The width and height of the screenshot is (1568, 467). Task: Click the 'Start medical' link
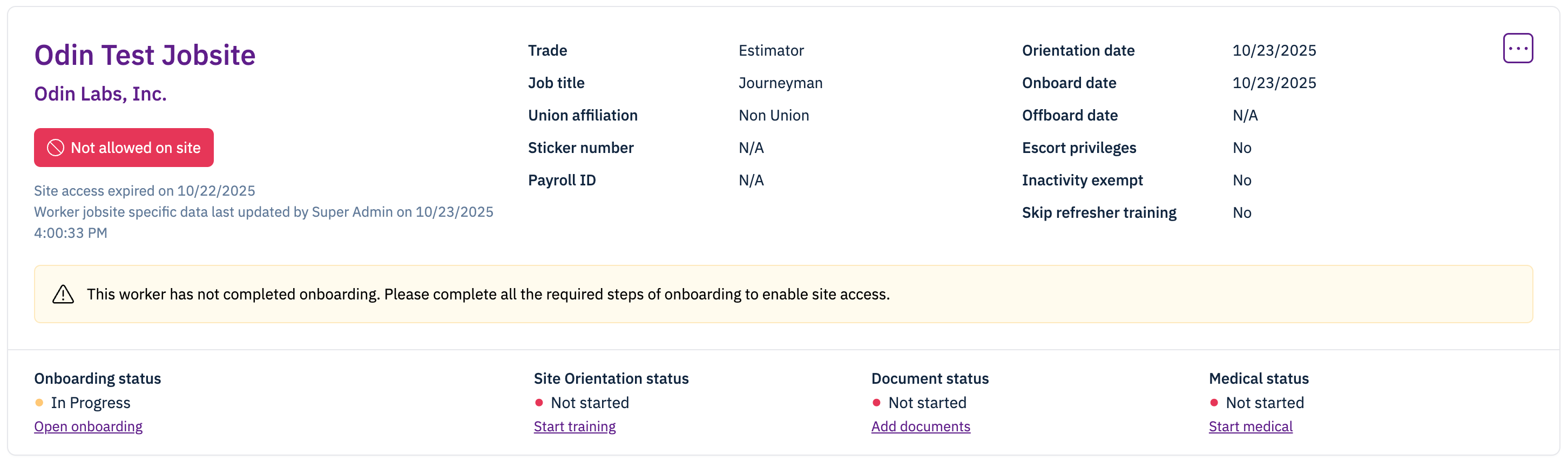point(1251,426)
